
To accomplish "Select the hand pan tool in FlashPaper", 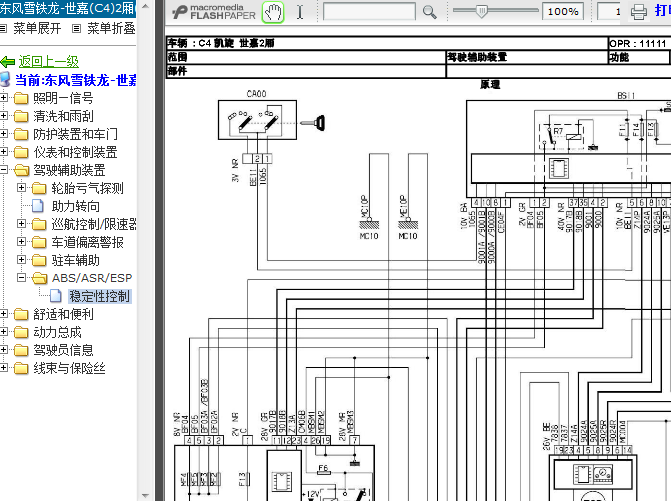I will [x=273, y=12].
